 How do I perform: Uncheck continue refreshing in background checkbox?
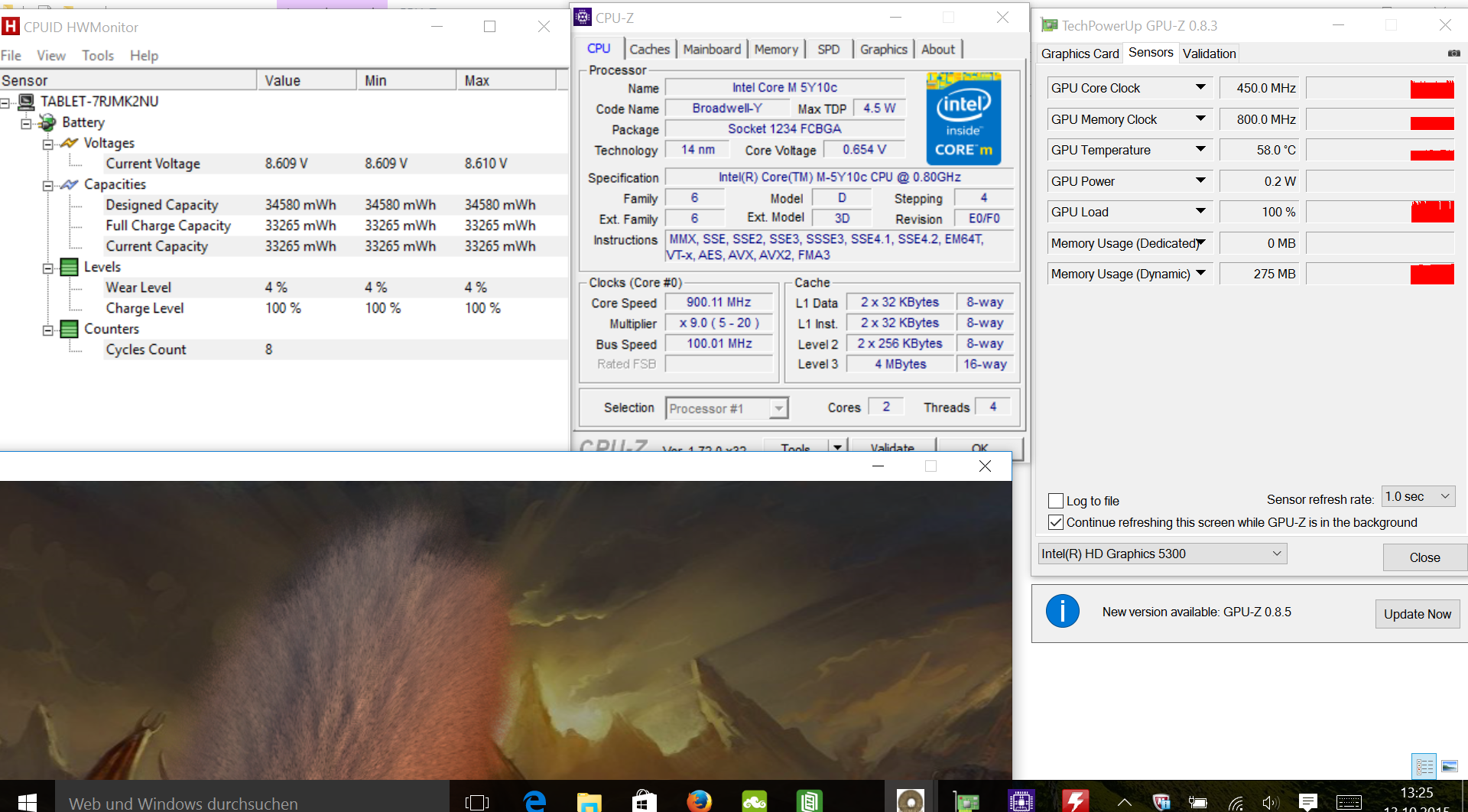click(x=1056, y=522)
